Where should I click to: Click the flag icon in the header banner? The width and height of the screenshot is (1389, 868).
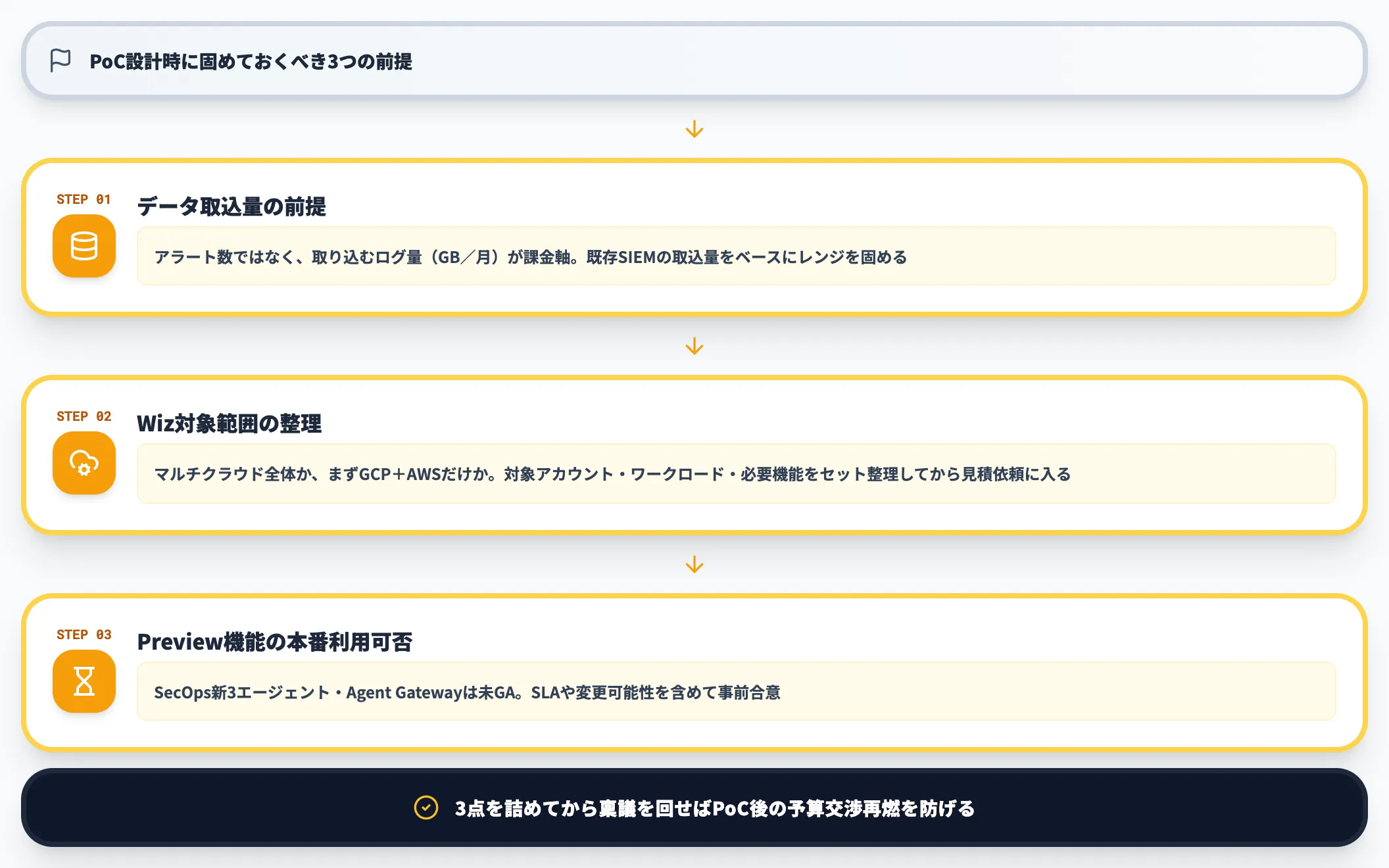click(60, 61)
